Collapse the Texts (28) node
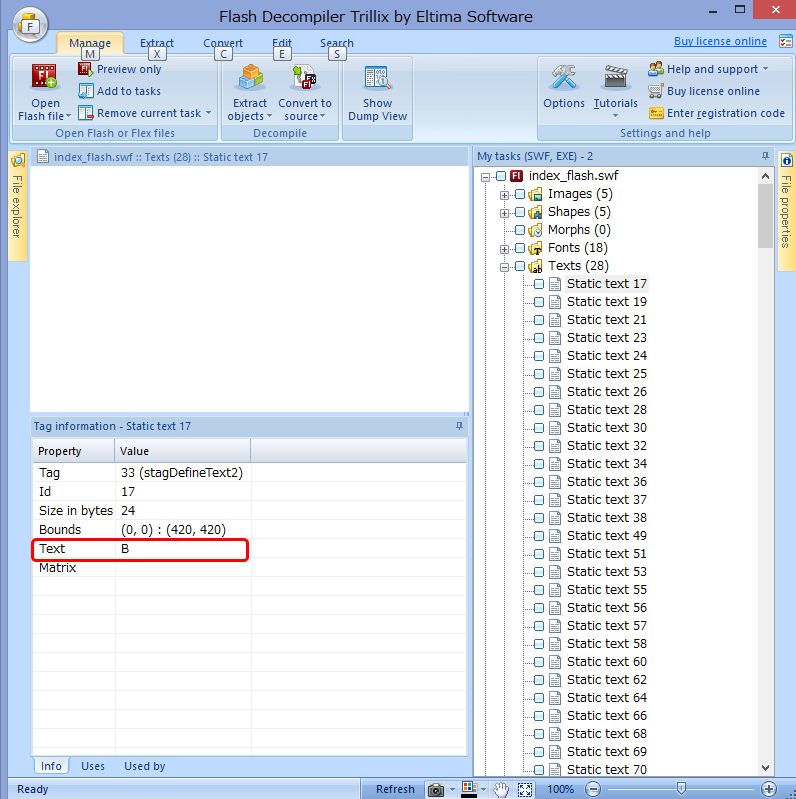Screen dimensions: 796x799 pos(504,267)
